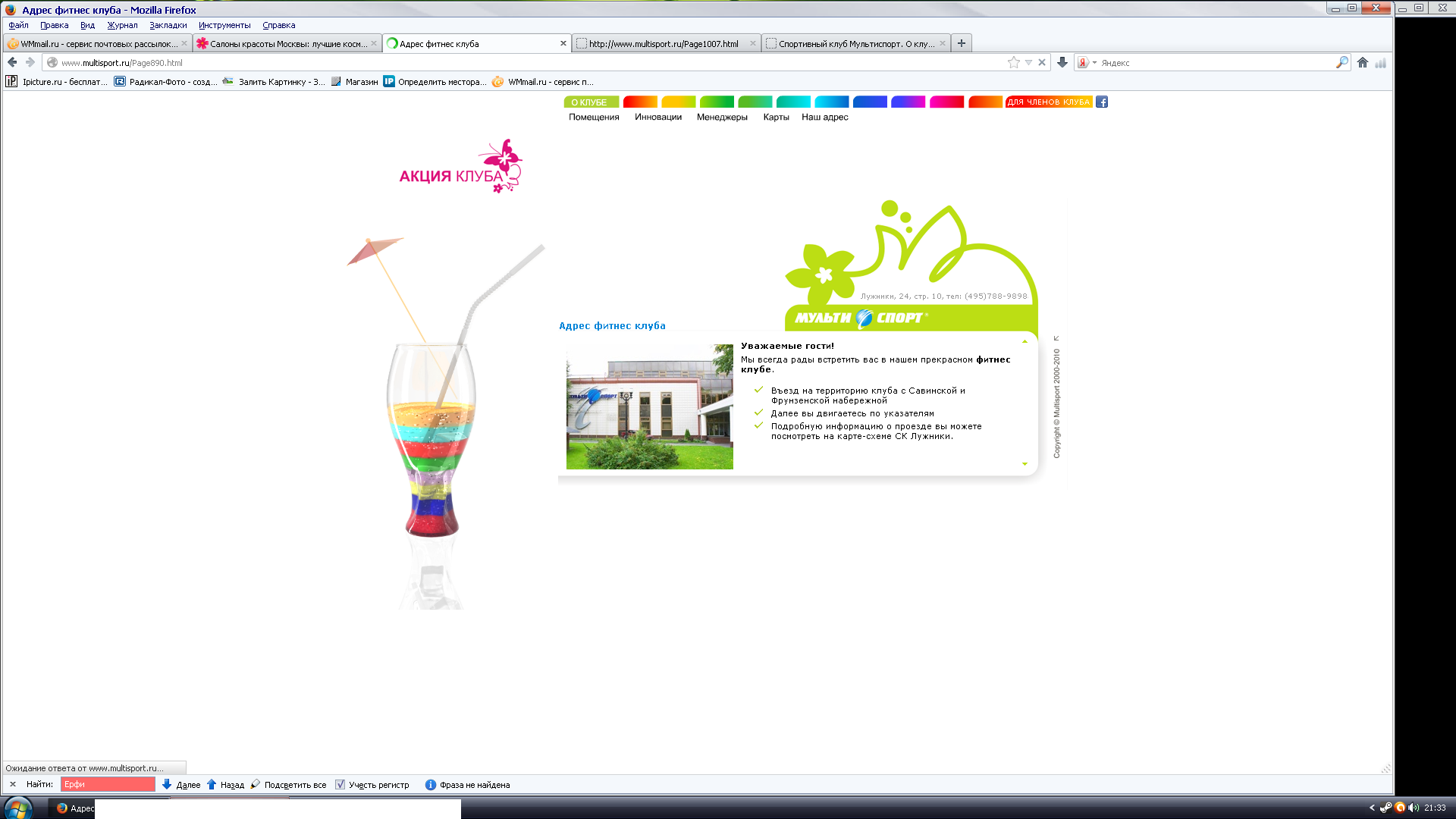1456x819 pixels.
Task: Switch to Спортивный клуб Мультиспорт tab
Action: [855, 43]
